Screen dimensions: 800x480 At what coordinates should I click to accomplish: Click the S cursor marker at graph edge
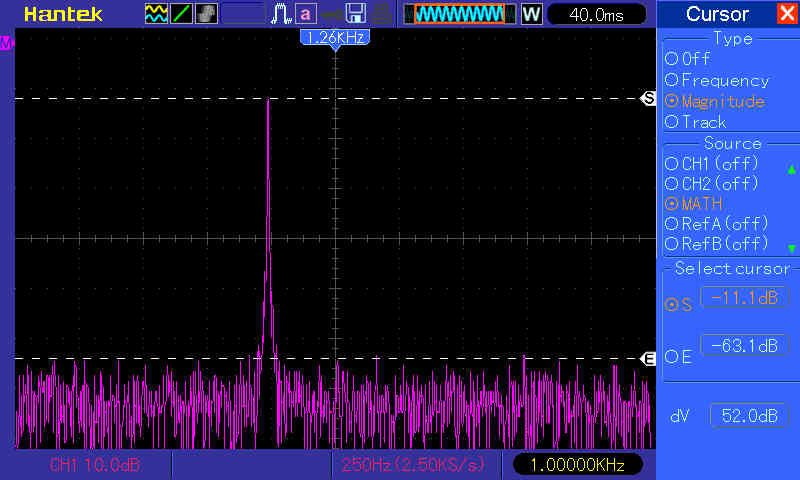point(648,99)
